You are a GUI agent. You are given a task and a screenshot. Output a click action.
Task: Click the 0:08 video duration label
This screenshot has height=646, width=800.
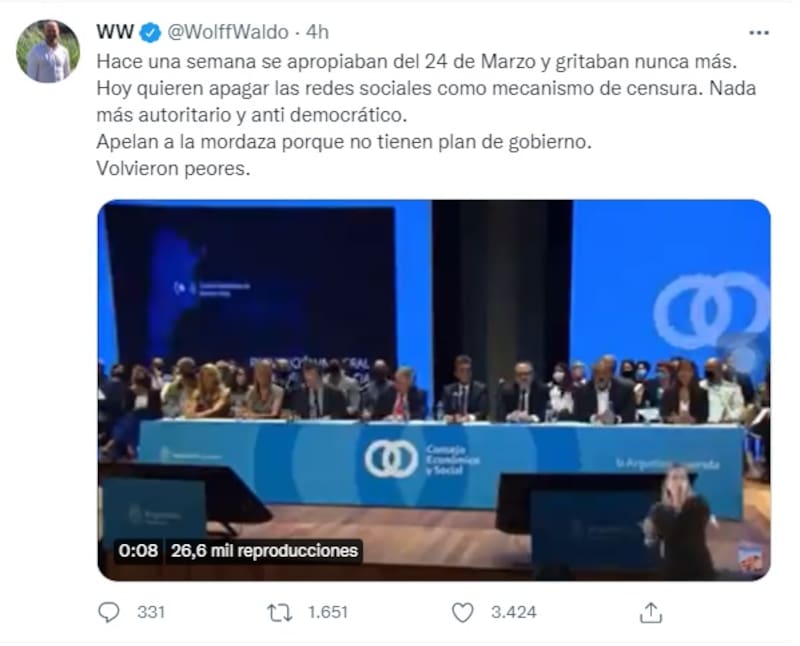(138, 551)
